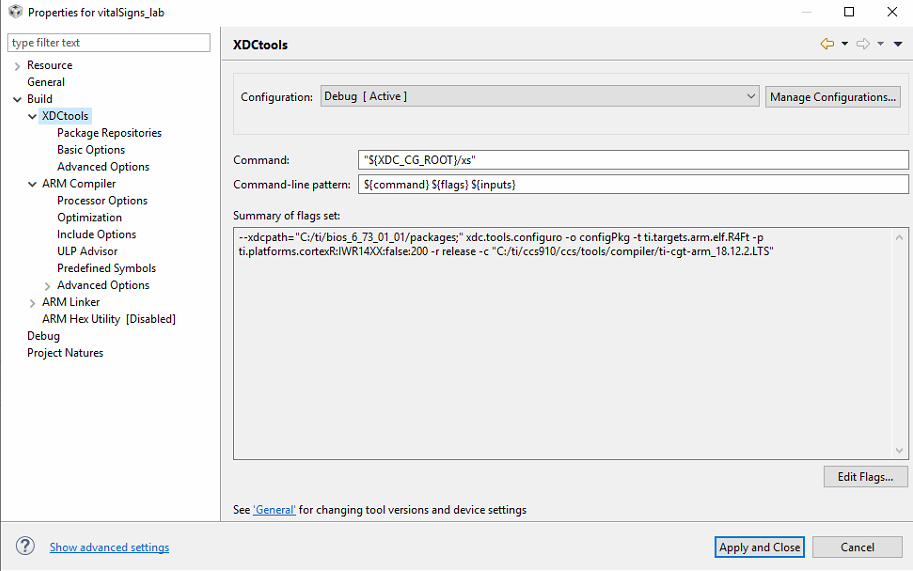Open Project Natures page
This screenshot has width=913, height=571.
click(x=65, y=353)
